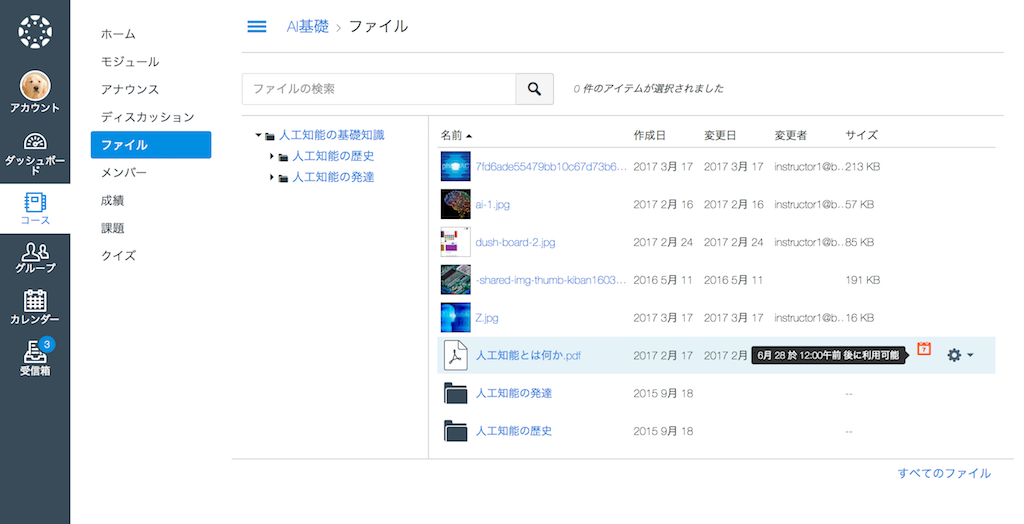
Task: Select 人工知能の発達 in folder tree
Action: tap(333, 177)
